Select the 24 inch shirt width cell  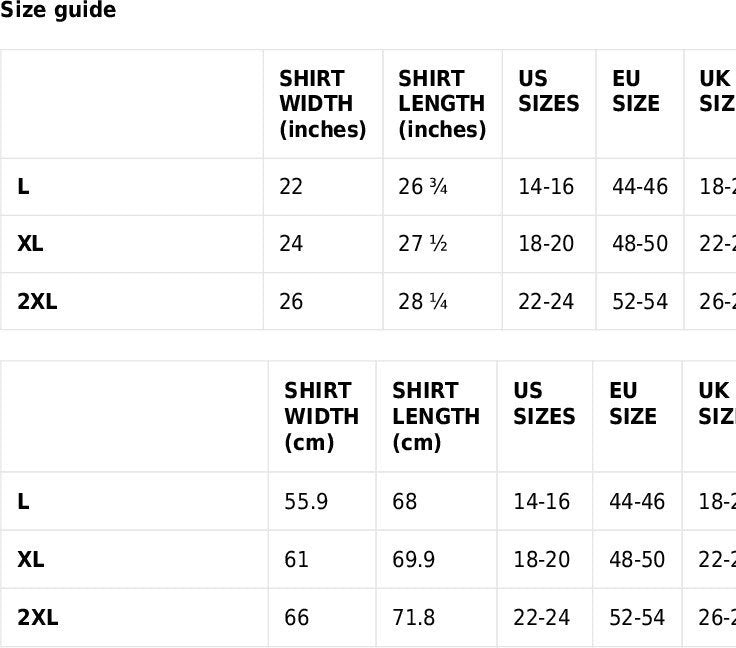pos(291,244)
